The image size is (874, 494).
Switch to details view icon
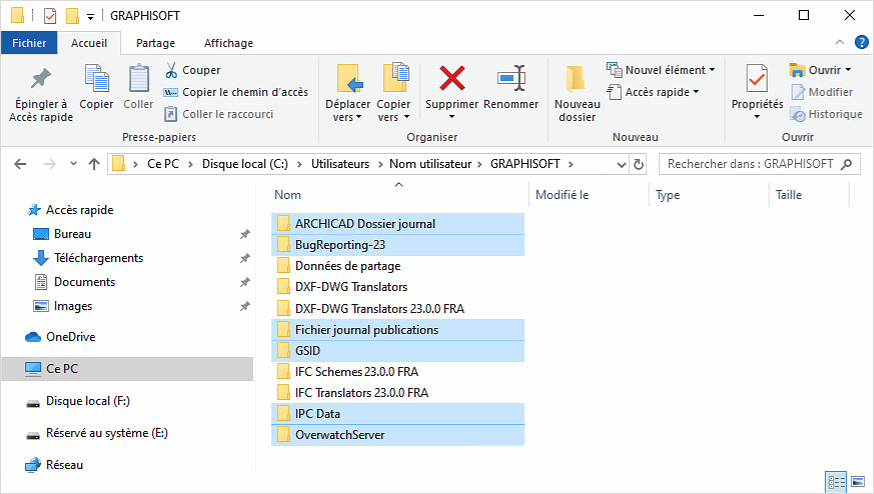pyautogui.click(x=836, y=482)
